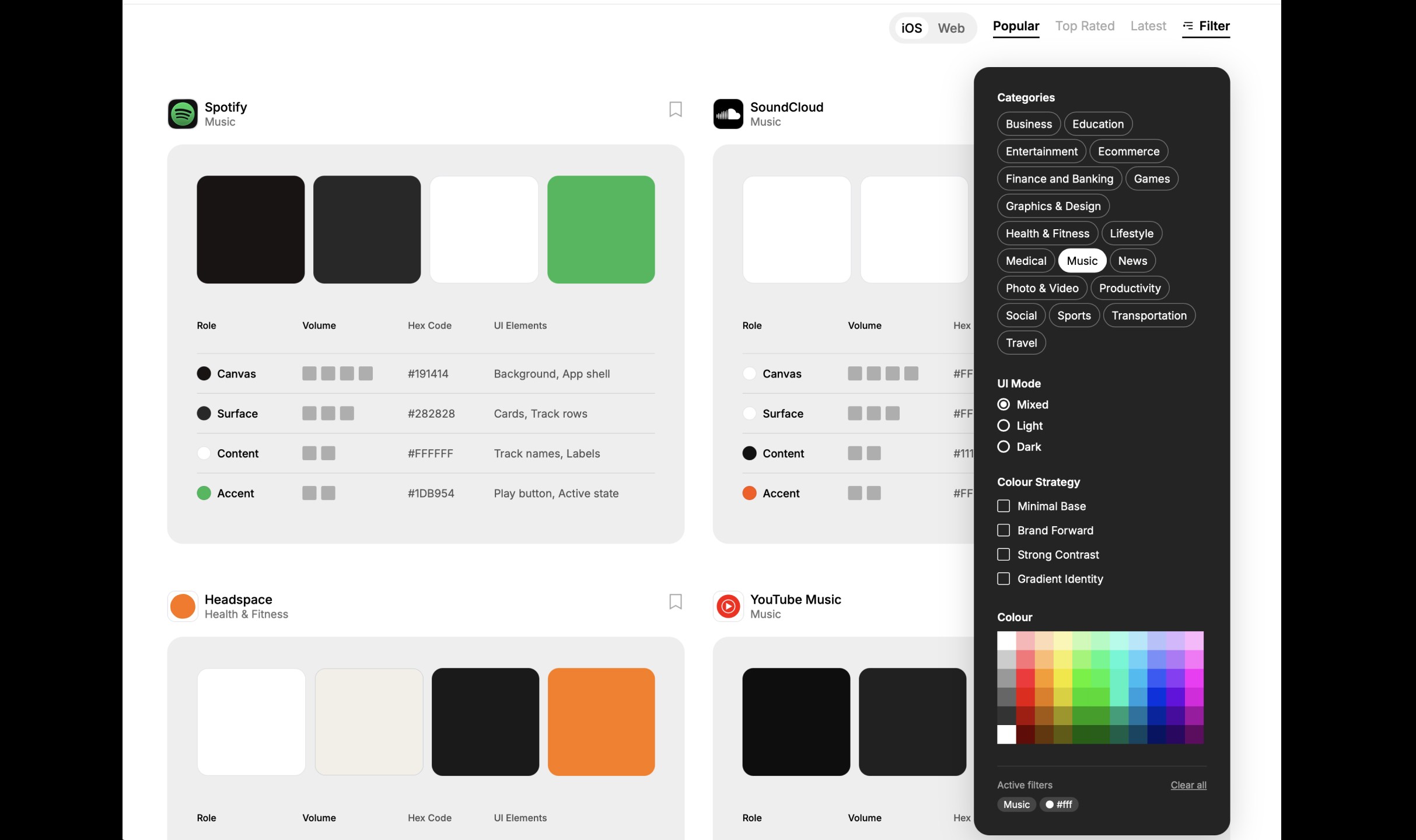Check the Gradient Identity option
The width and height of the screenshot is (1416, 840).
click(x=1004, y=579)
